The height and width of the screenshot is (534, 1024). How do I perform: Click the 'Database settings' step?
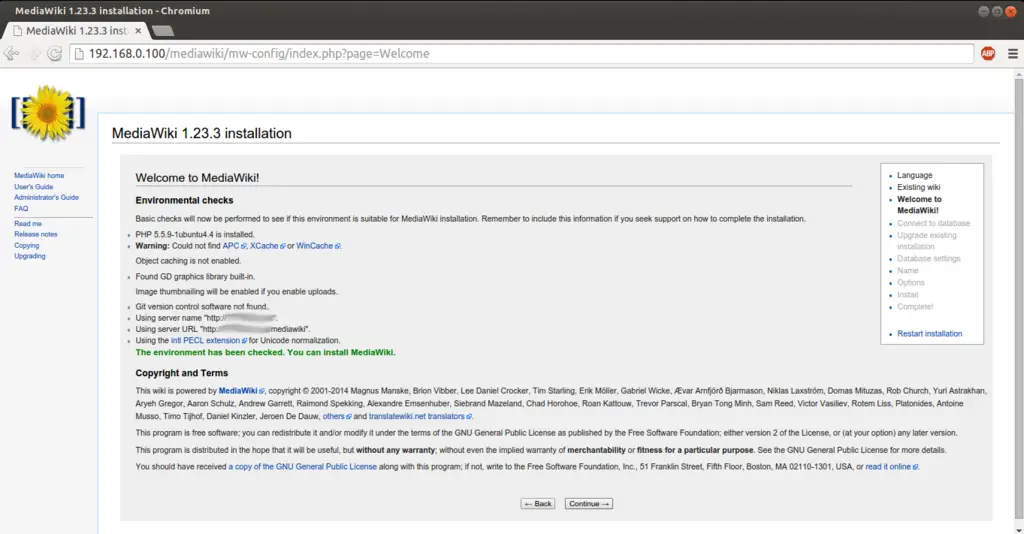tap(929, 259)
